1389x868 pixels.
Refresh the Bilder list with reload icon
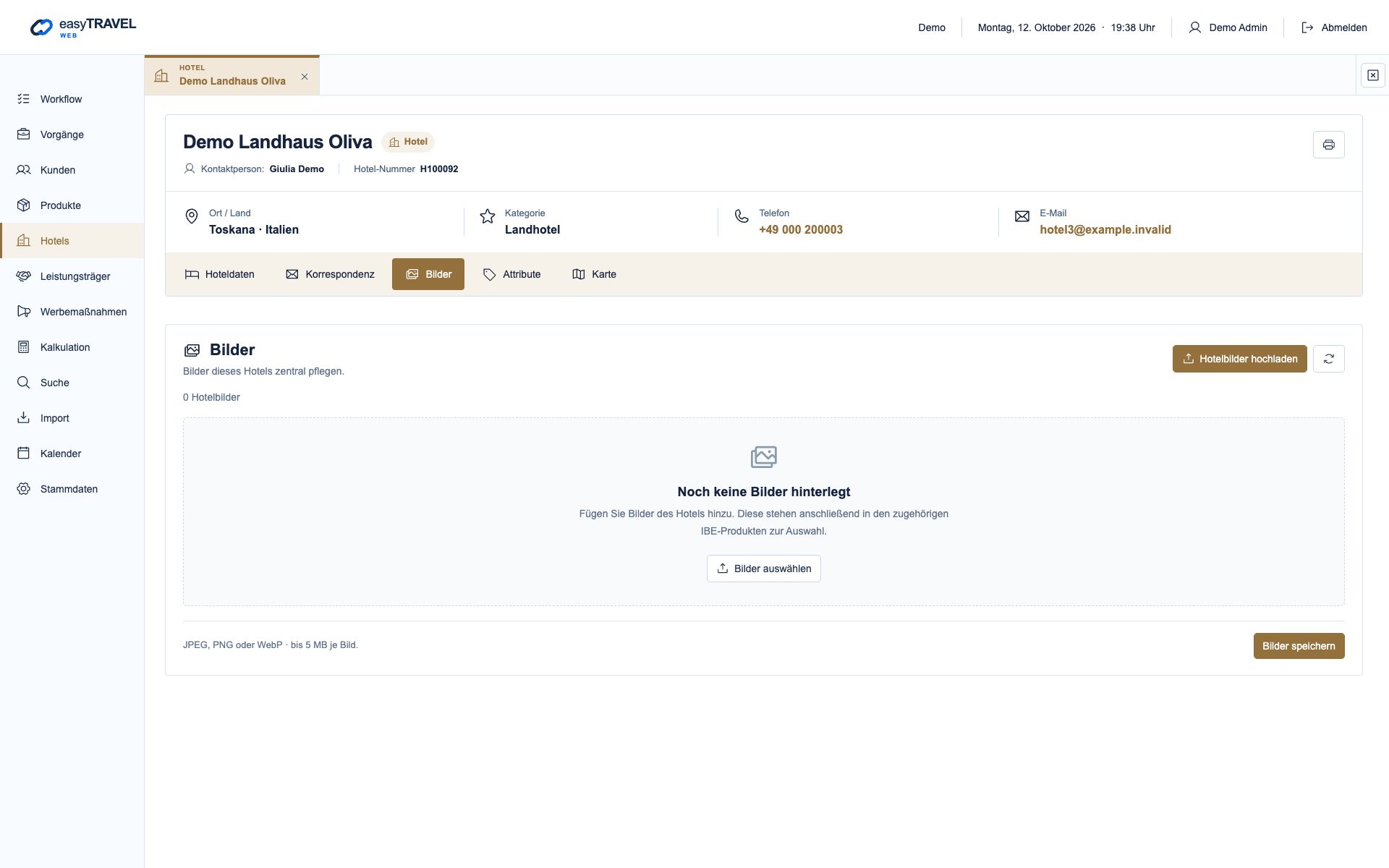tap(1328, 359)
